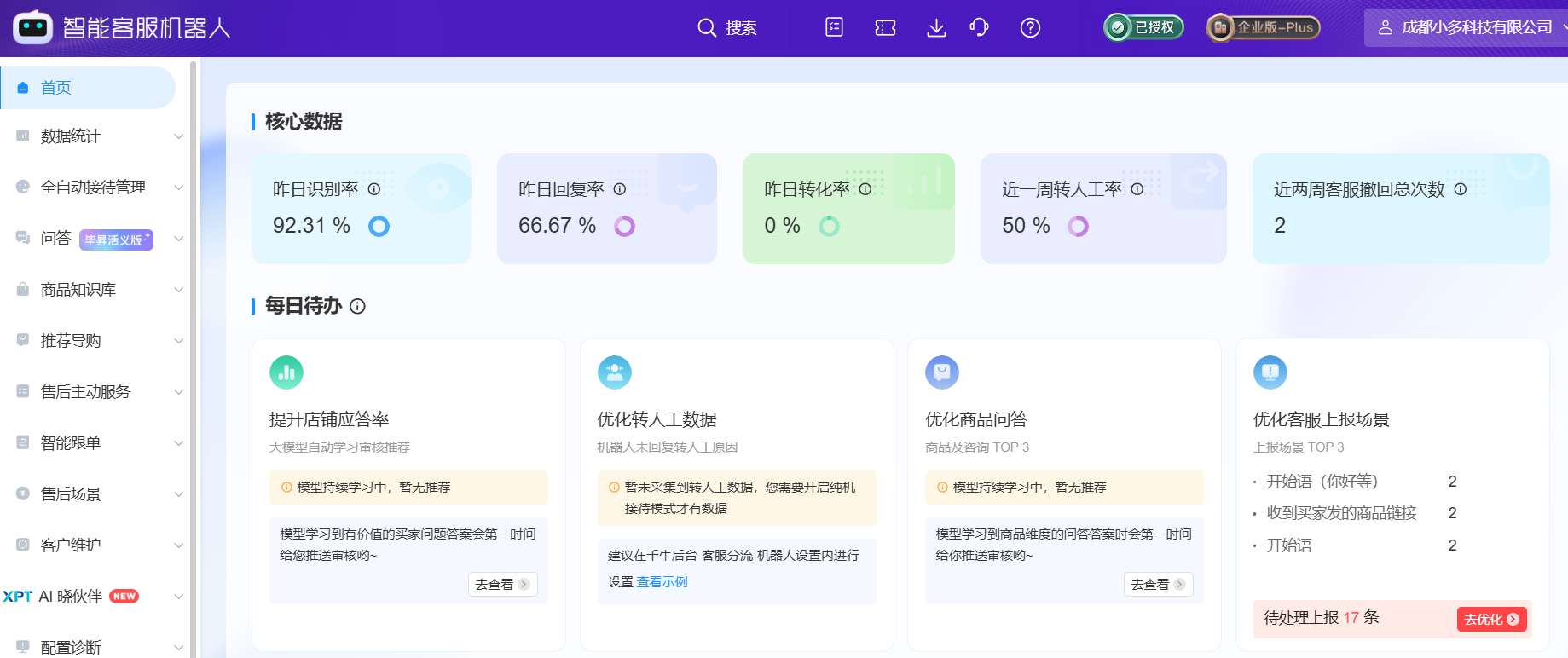Expand chevron next to 售后主动服务
Screen dimensions: 1568x658
[178, 392]
